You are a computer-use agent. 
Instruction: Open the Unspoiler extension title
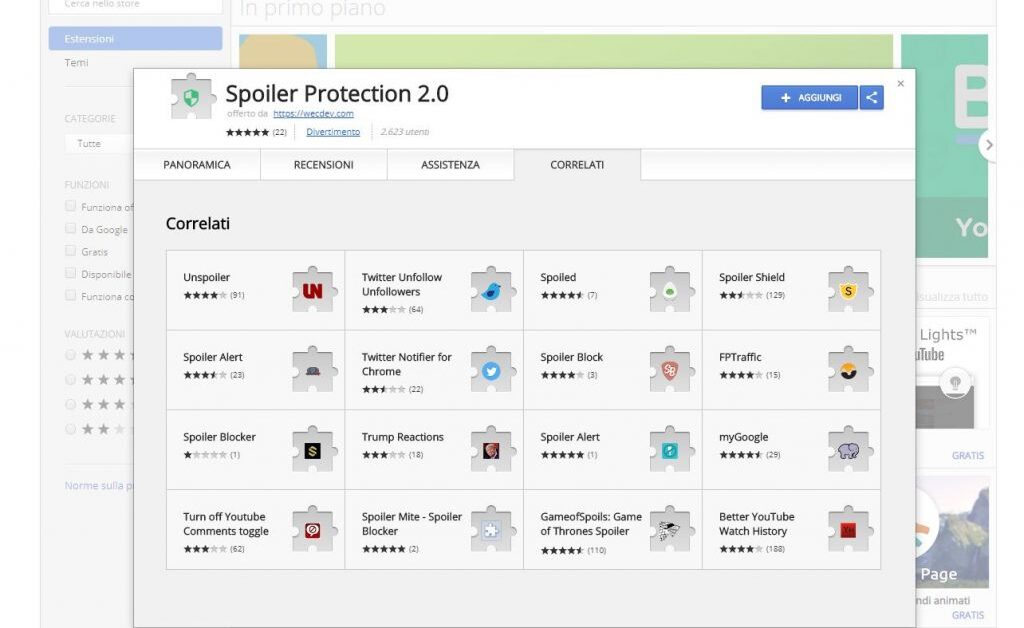[x=206, y=277]
